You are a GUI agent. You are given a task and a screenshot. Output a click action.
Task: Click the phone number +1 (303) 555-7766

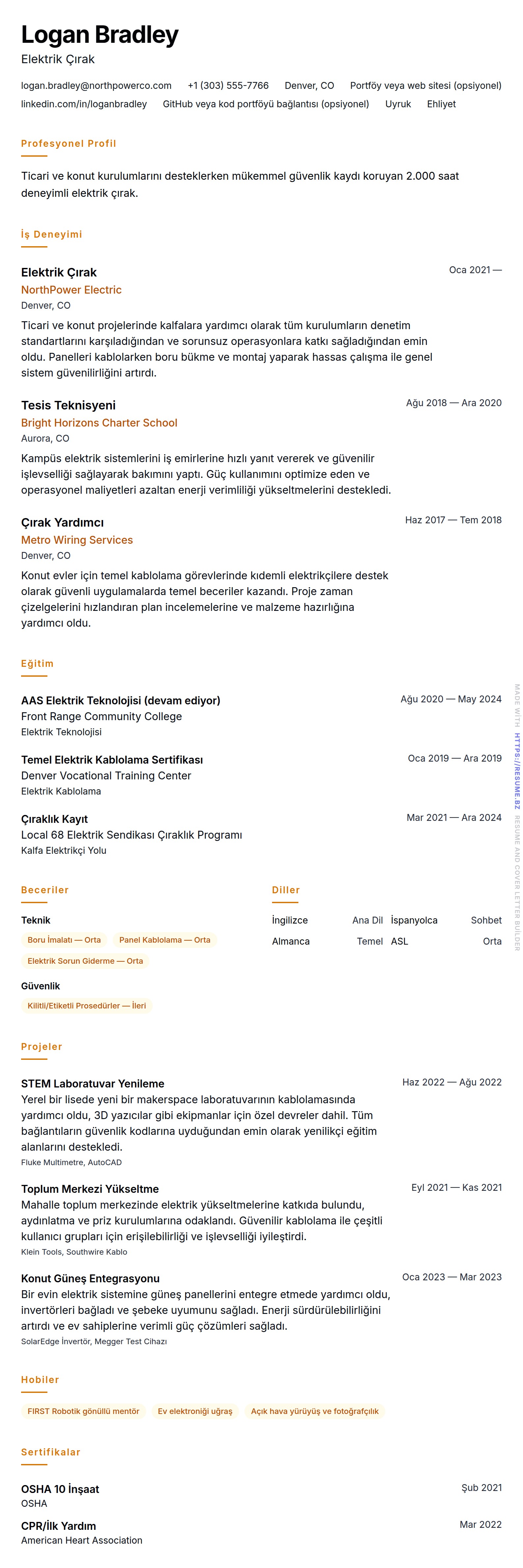228,86
